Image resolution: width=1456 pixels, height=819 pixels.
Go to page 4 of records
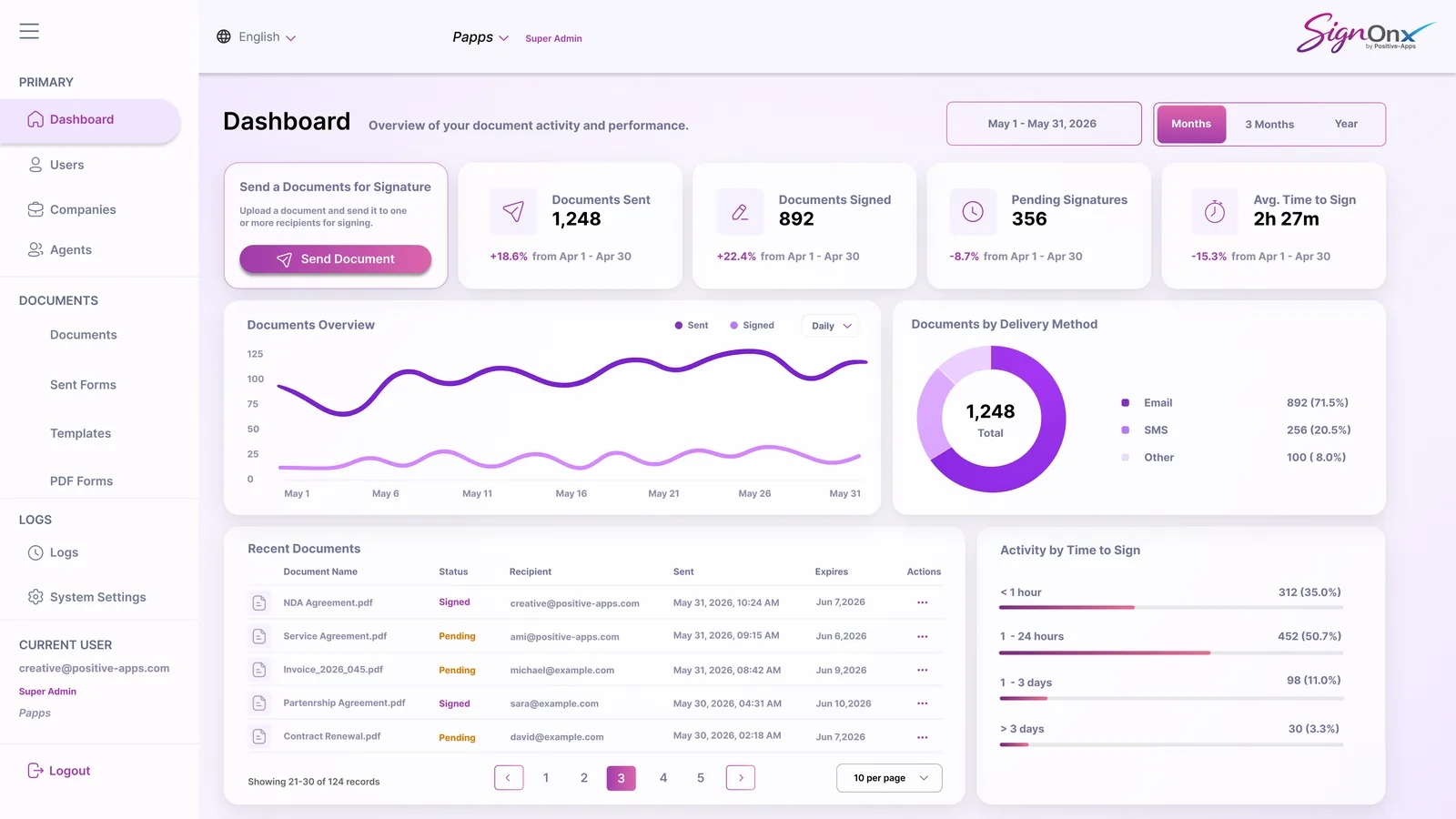(x=663, y=778)
